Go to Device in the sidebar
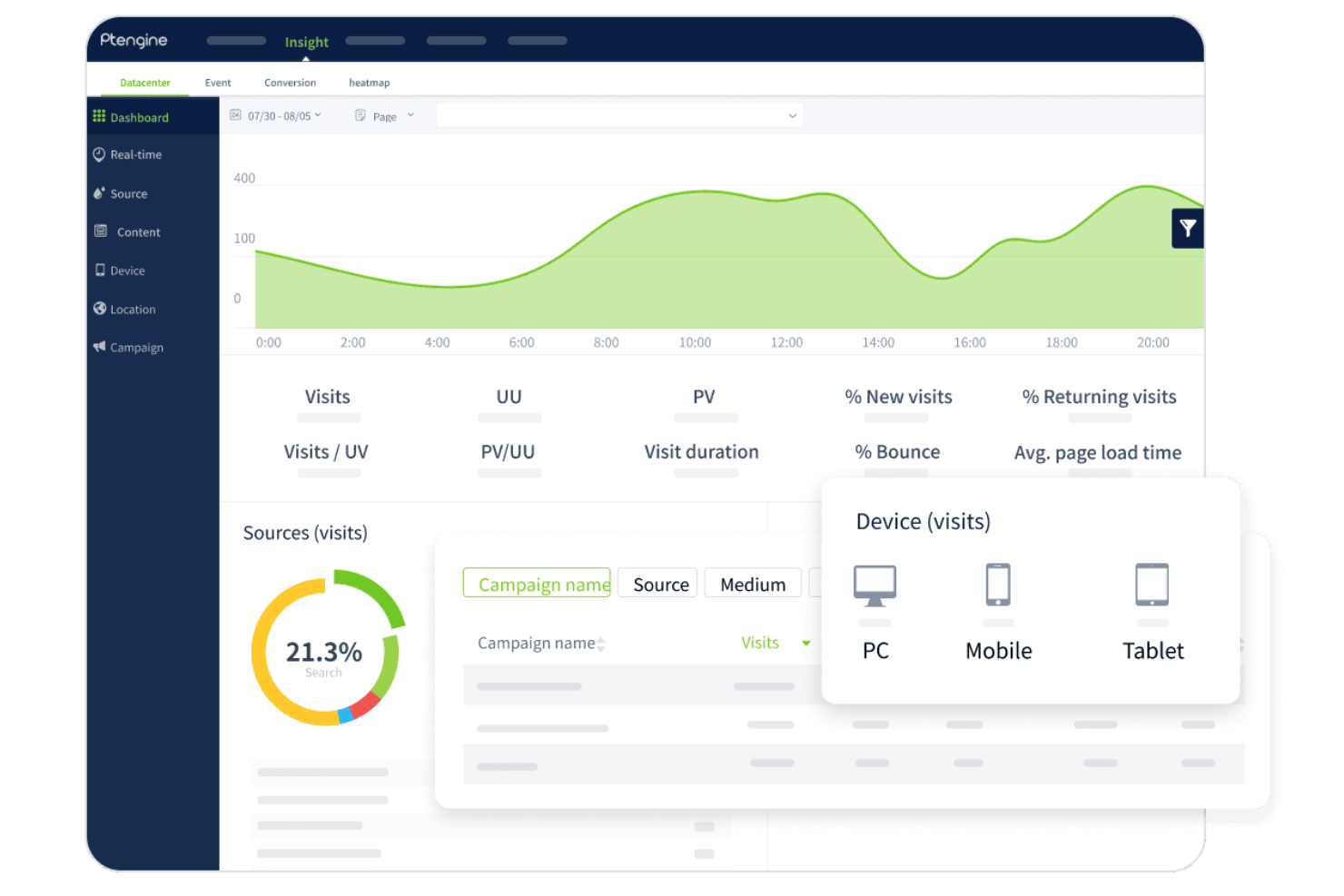Image resolution: width=1344 pixels, height=896 pixels. click(x=127, y=271)
